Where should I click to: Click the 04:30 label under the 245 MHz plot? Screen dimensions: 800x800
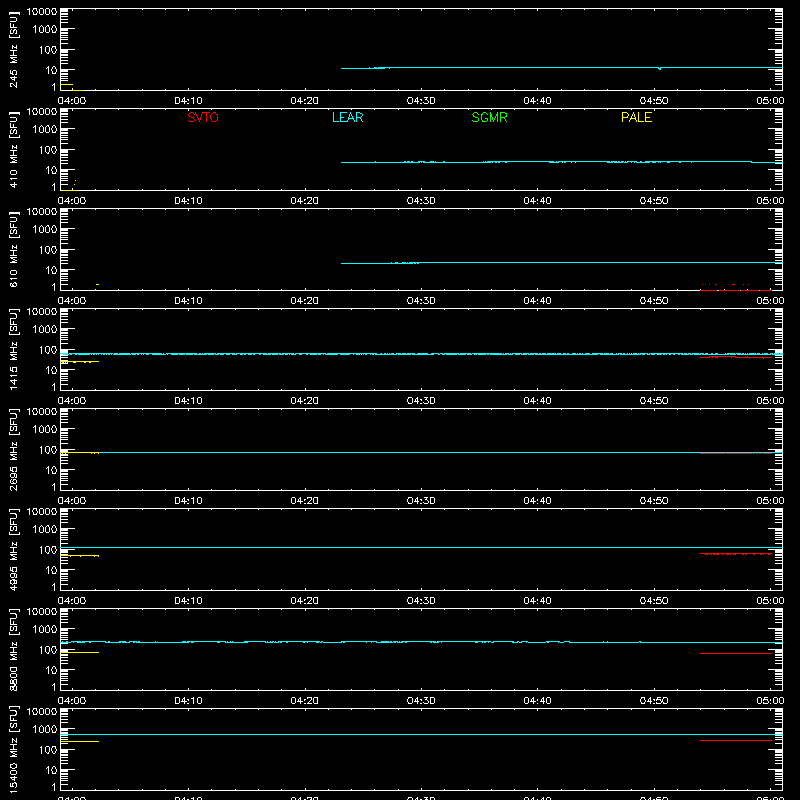pos(421,101)
